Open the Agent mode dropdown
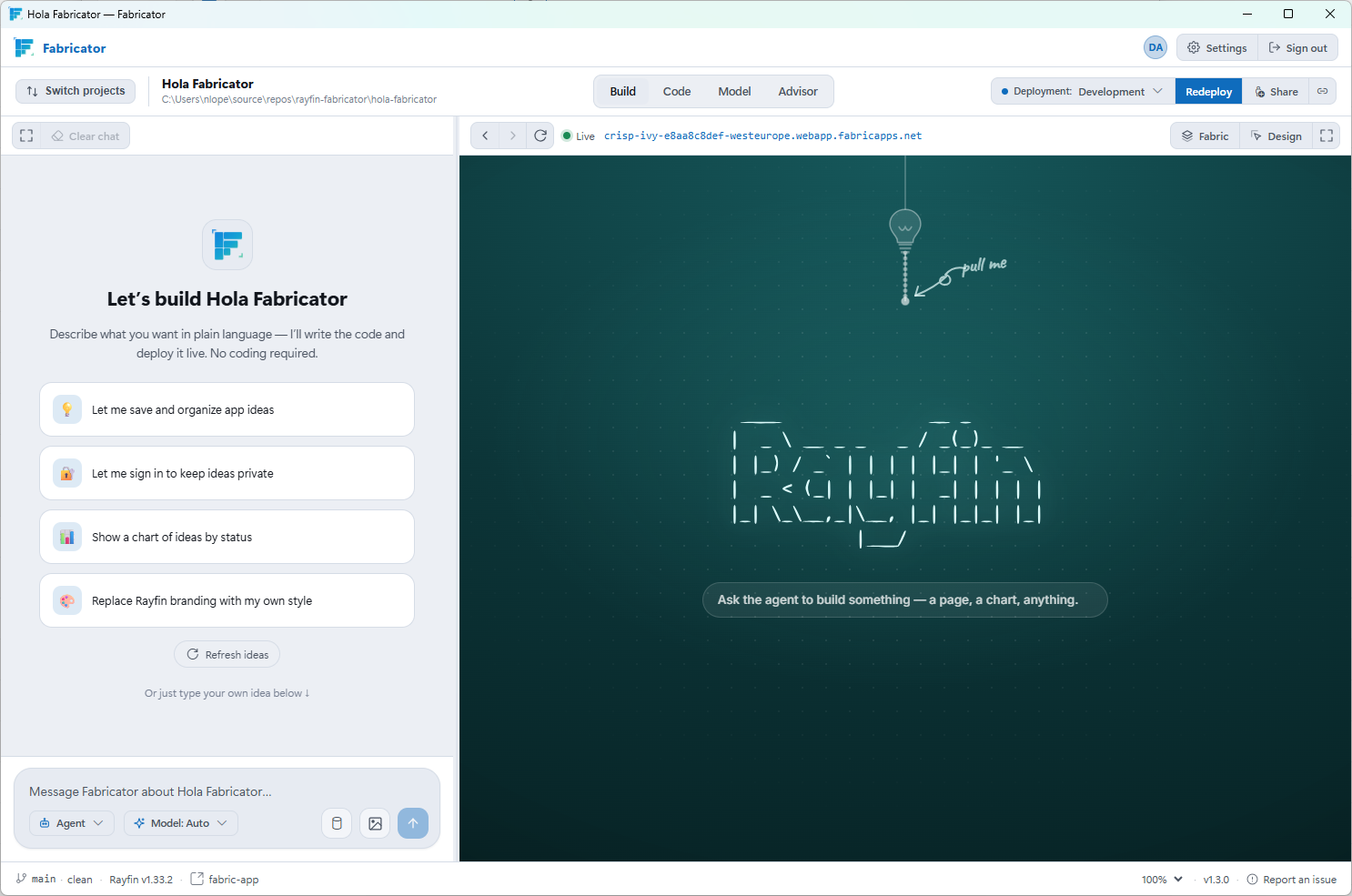 (x=72, y=823)
